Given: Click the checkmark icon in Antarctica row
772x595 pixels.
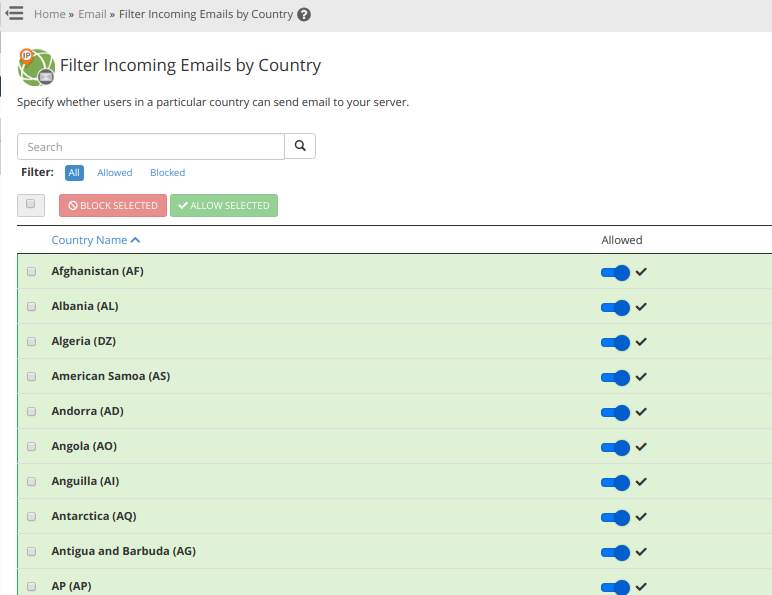Looking at the screenshot, I should click(x=641, y=517).
